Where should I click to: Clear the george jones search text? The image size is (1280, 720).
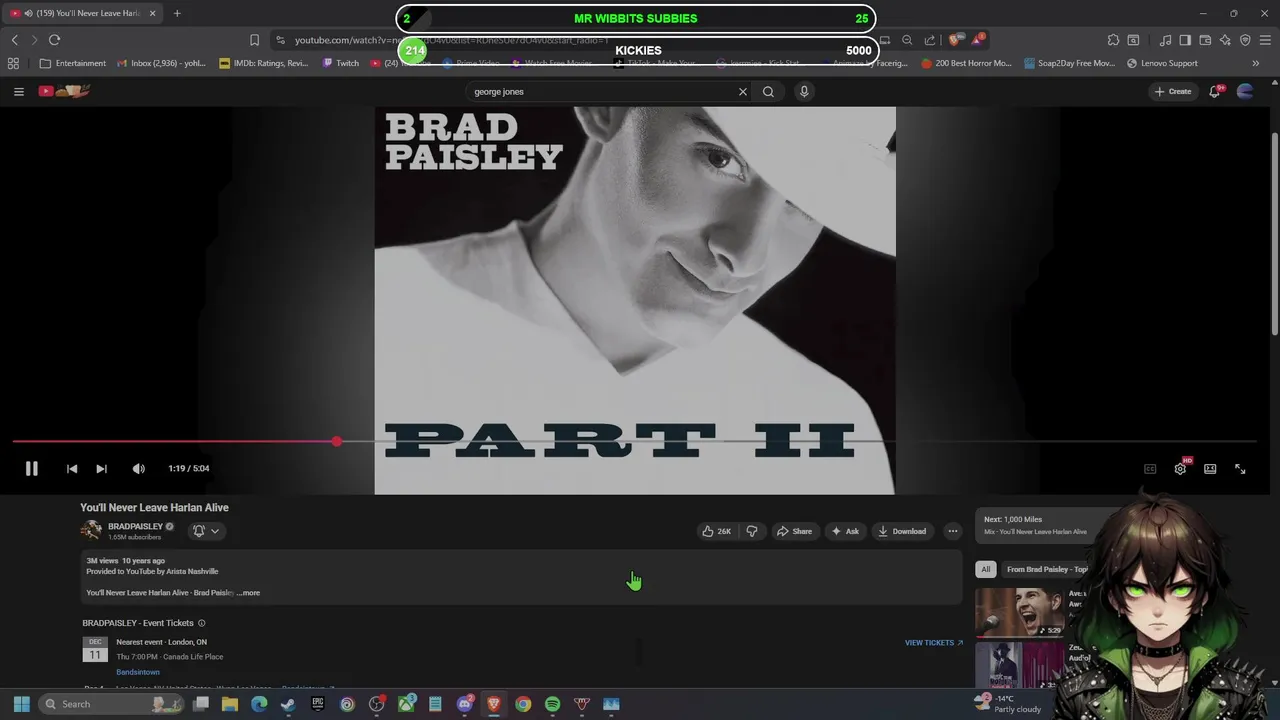pyautogui.click(x=743, y=91)
